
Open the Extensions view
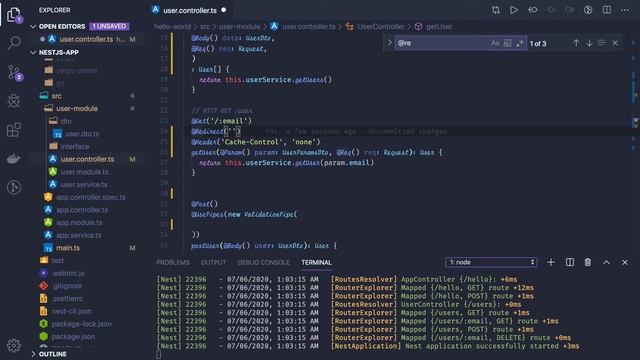pos(13,130)
